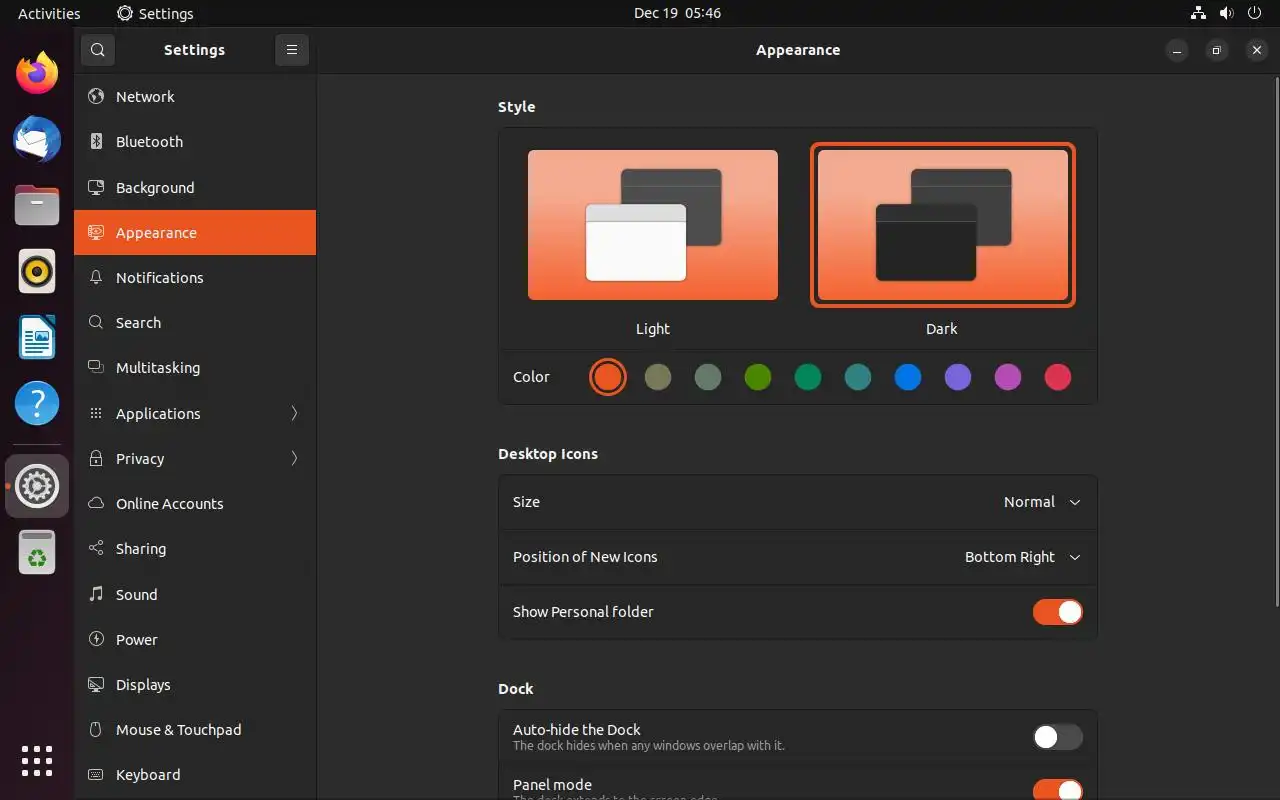
Task: Open the Settings app menu in top bar
Action: 155,13
